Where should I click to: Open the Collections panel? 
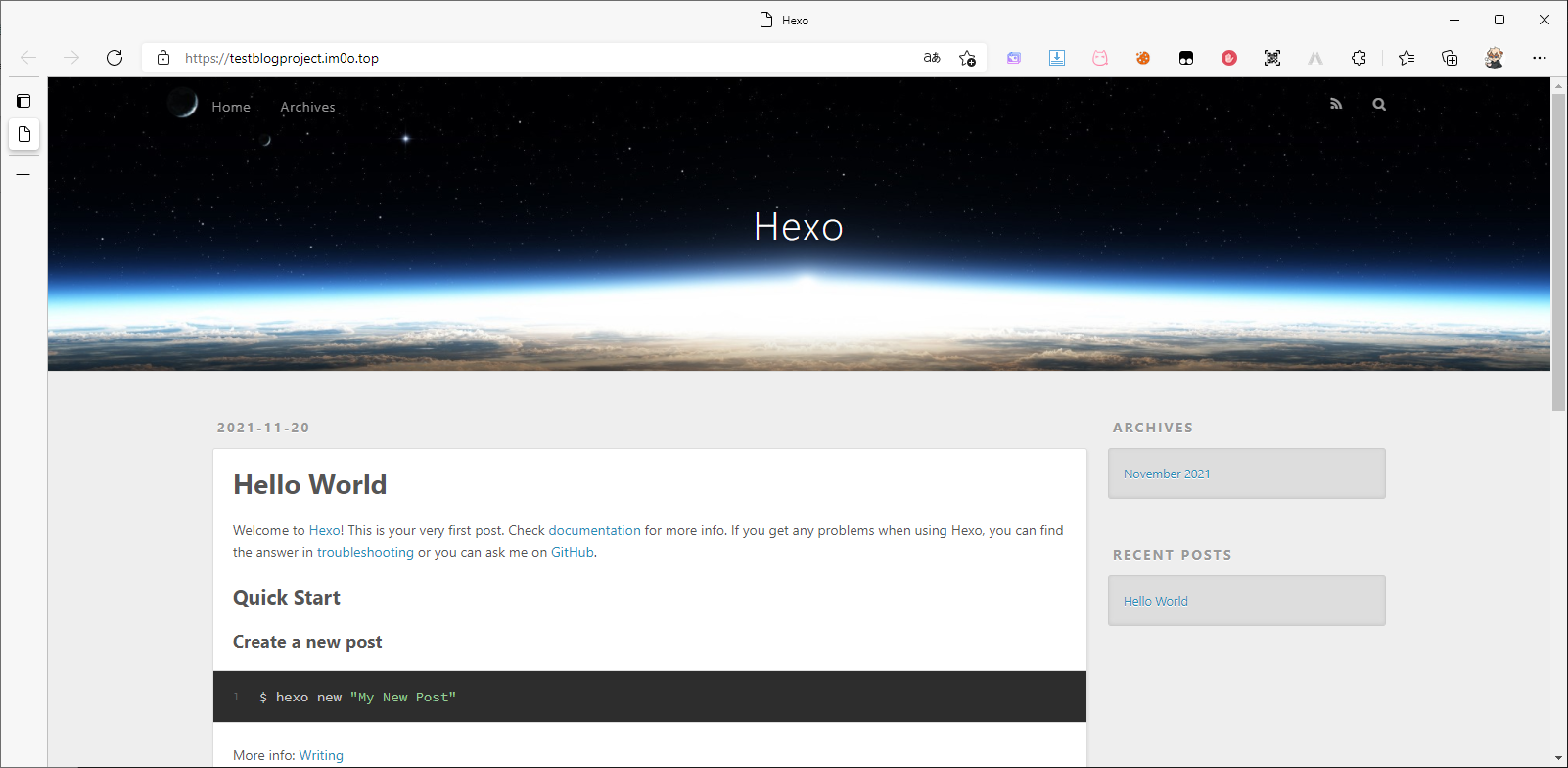(1450, 58)
